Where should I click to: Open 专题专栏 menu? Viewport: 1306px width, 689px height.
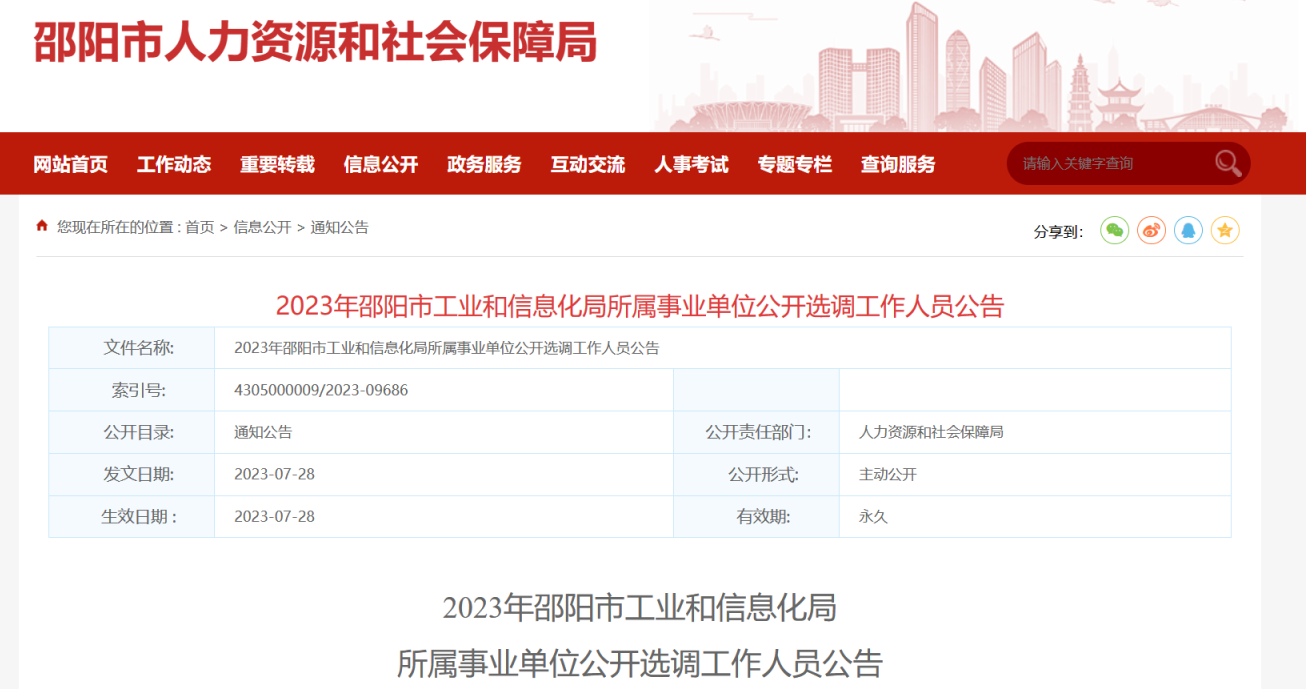pyautogui.click(x=795, y=164)
